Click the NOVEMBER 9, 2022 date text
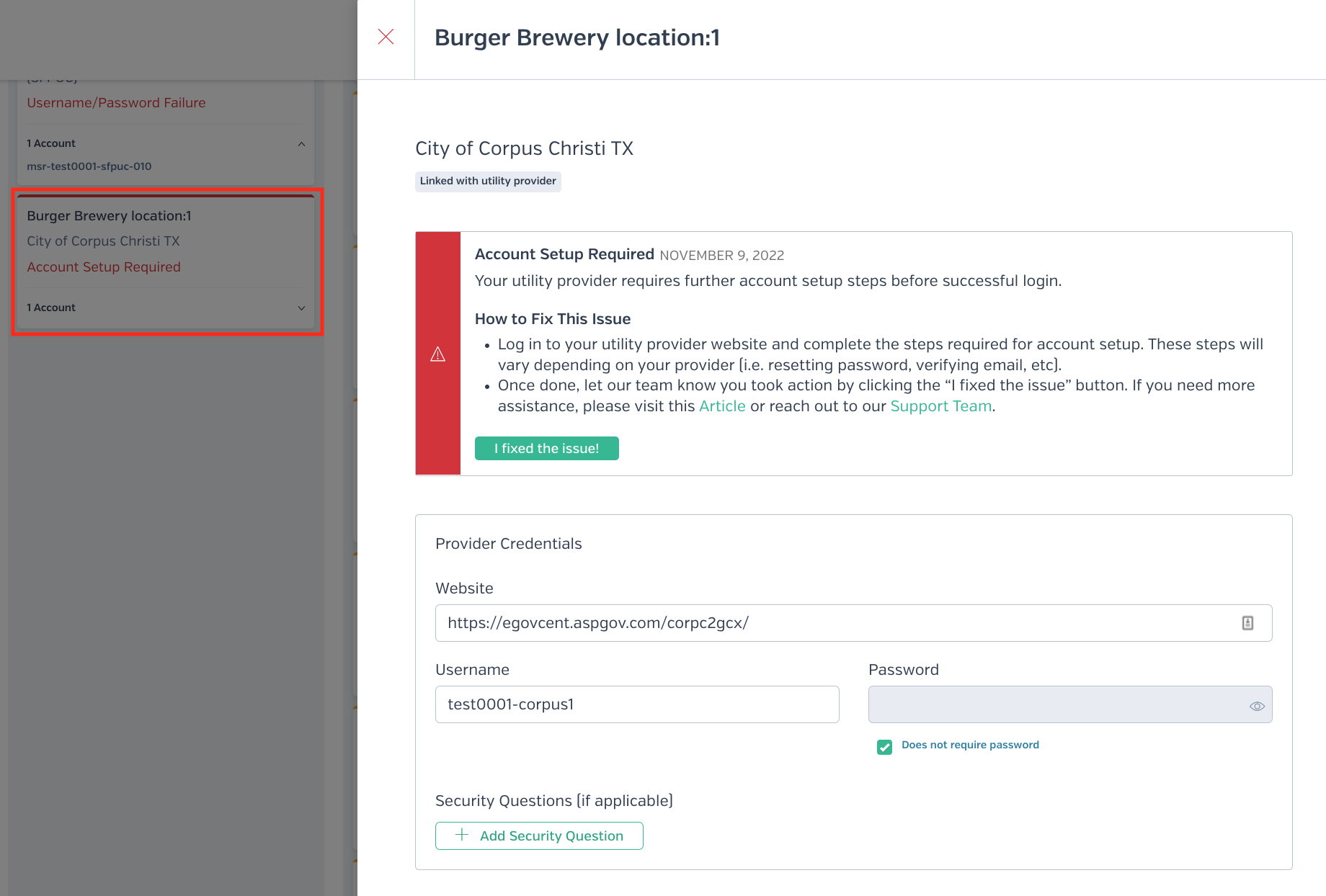The height and width of the screenshot is (896, 1326). pos(722,256)
